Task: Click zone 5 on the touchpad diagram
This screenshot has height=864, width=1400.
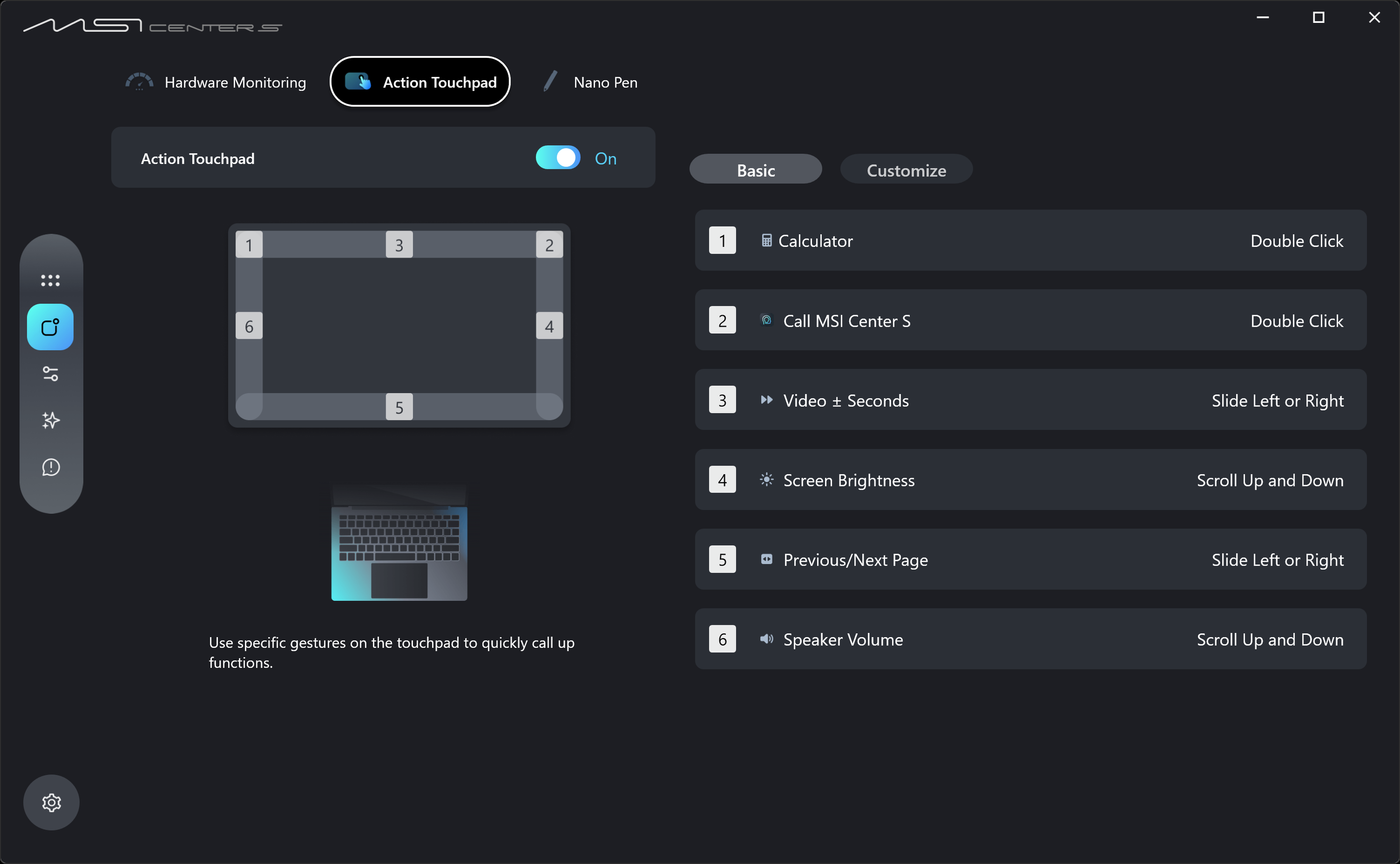Action: (399, 407)
